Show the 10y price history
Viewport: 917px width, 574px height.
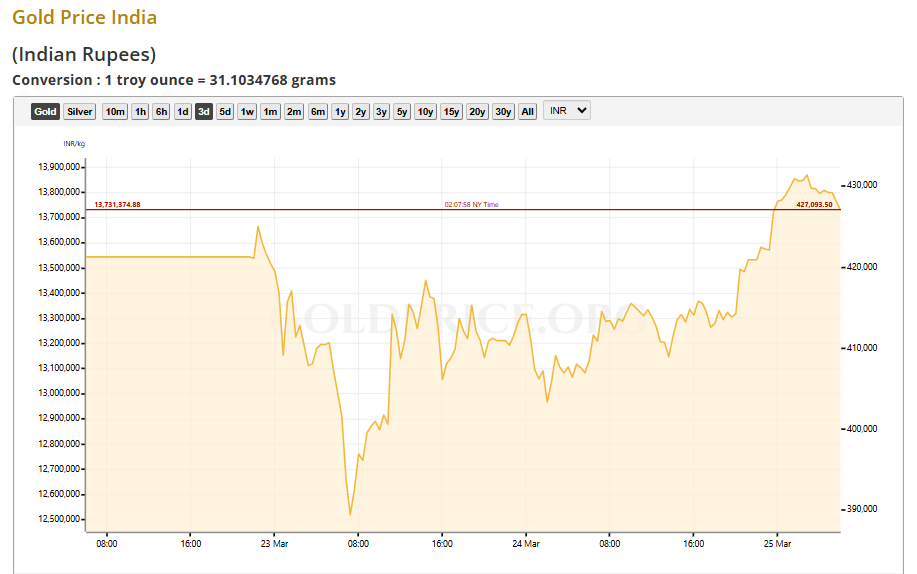[x=425, y=111]
